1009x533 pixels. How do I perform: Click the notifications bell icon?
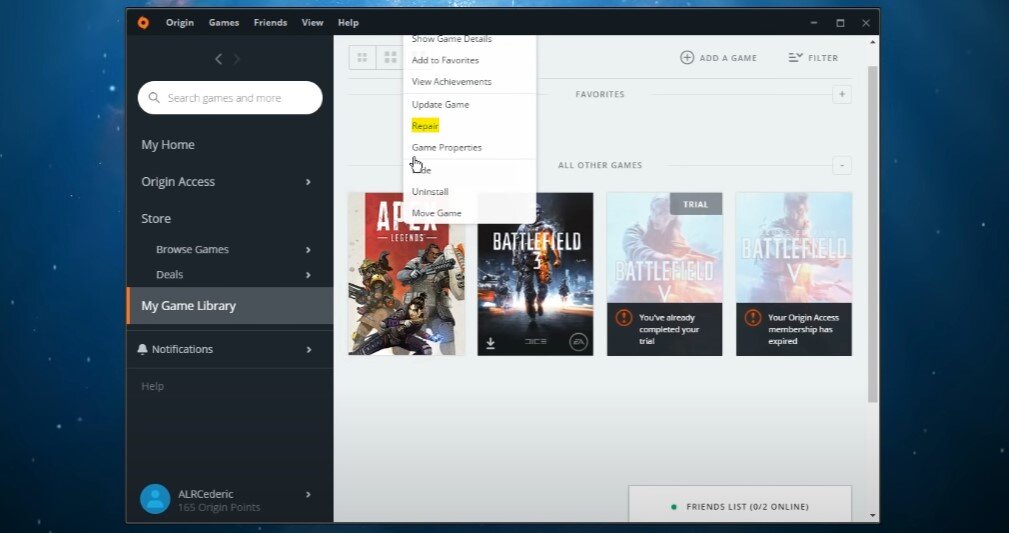[x=143, y=349]
